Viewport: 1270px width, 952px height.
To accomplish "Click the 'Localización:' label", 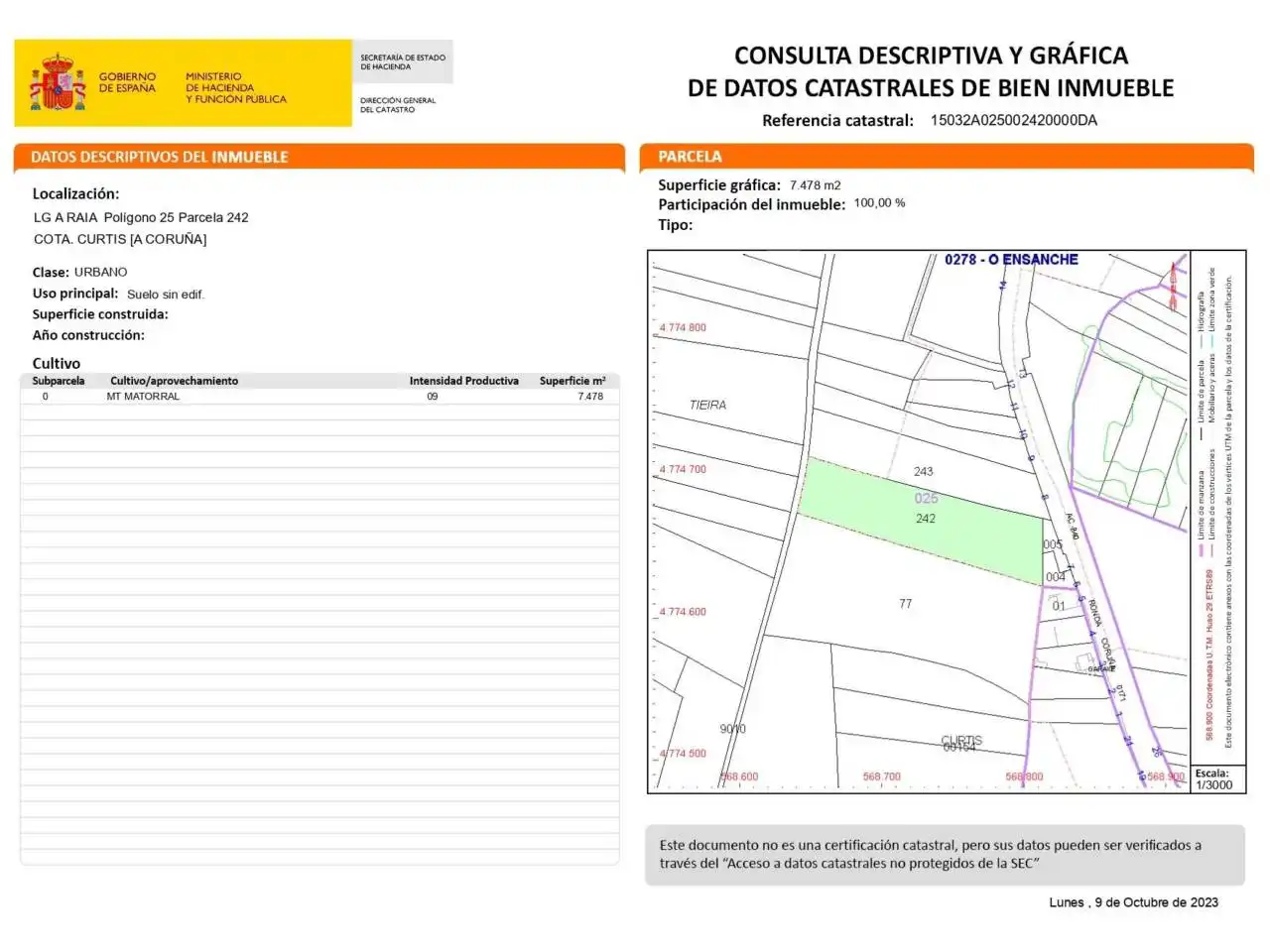I will [x=75, y=194].
